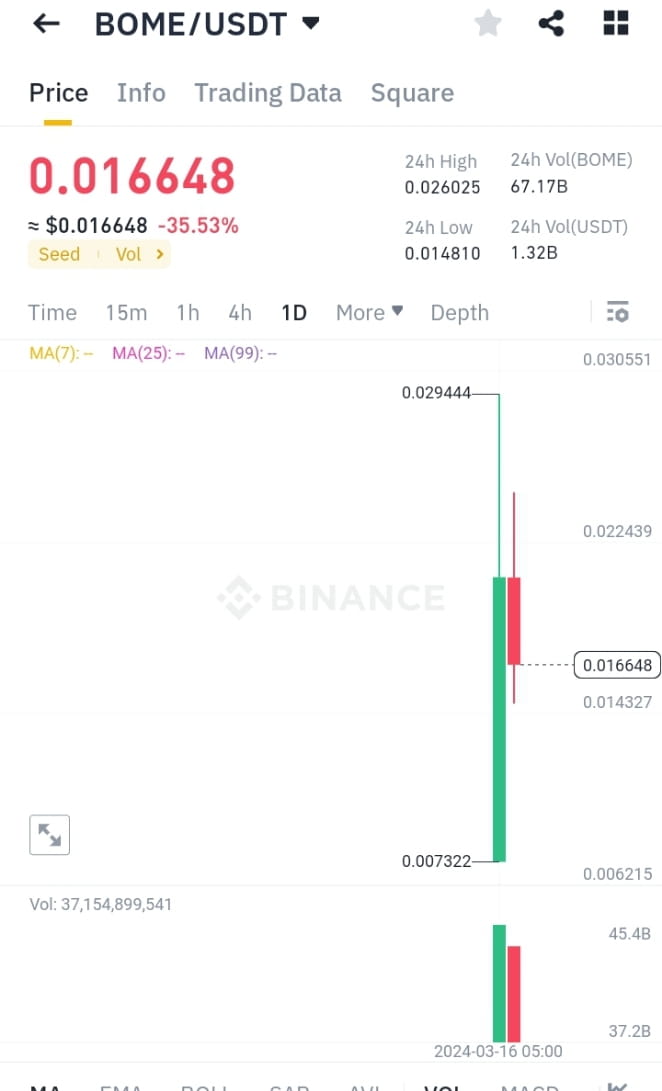This screenshot has height=1091, width=662.
Task: Open the Square tab
Action: point(412,92)
